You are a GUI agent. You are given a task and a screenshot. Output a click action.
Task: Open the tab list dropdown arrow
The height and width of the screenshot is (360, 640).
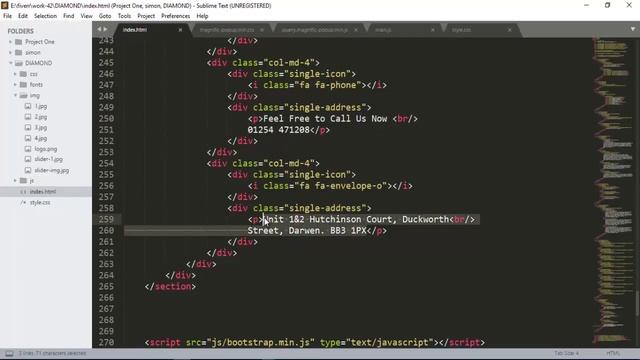point(633,29)
